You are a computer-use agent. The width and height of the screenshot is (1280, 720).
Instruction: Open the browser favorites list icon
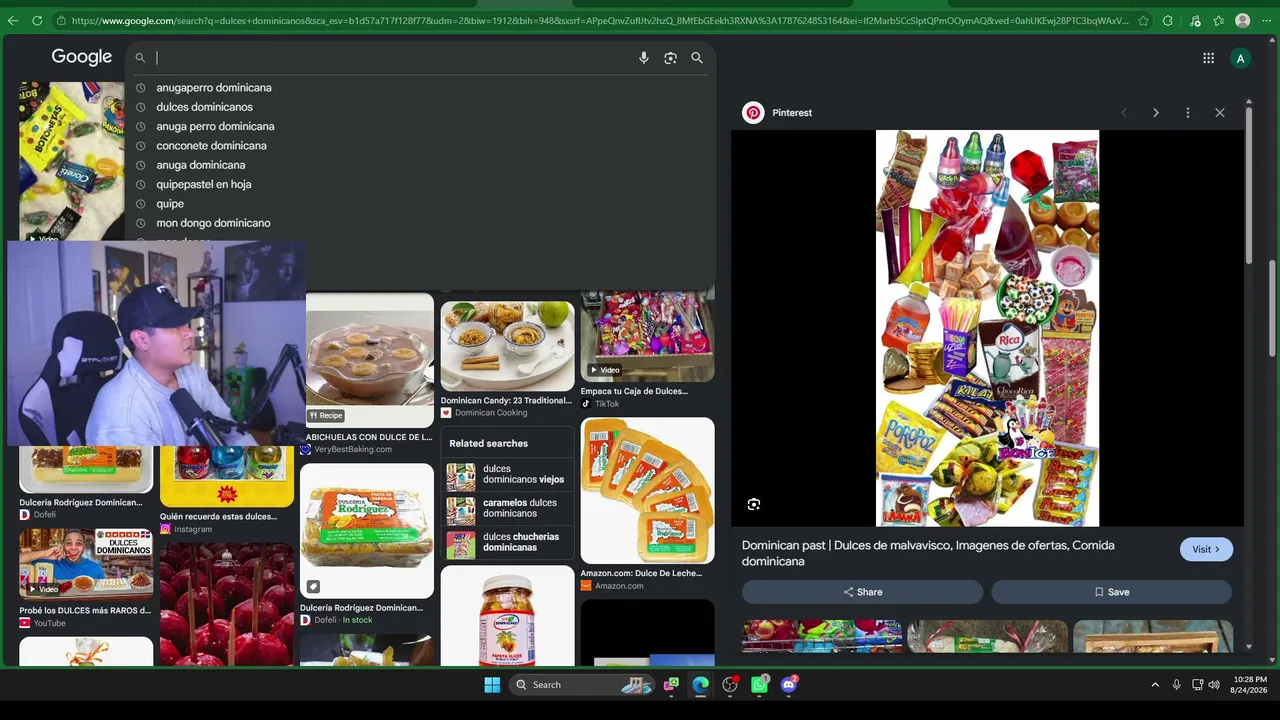(1218, 20)
